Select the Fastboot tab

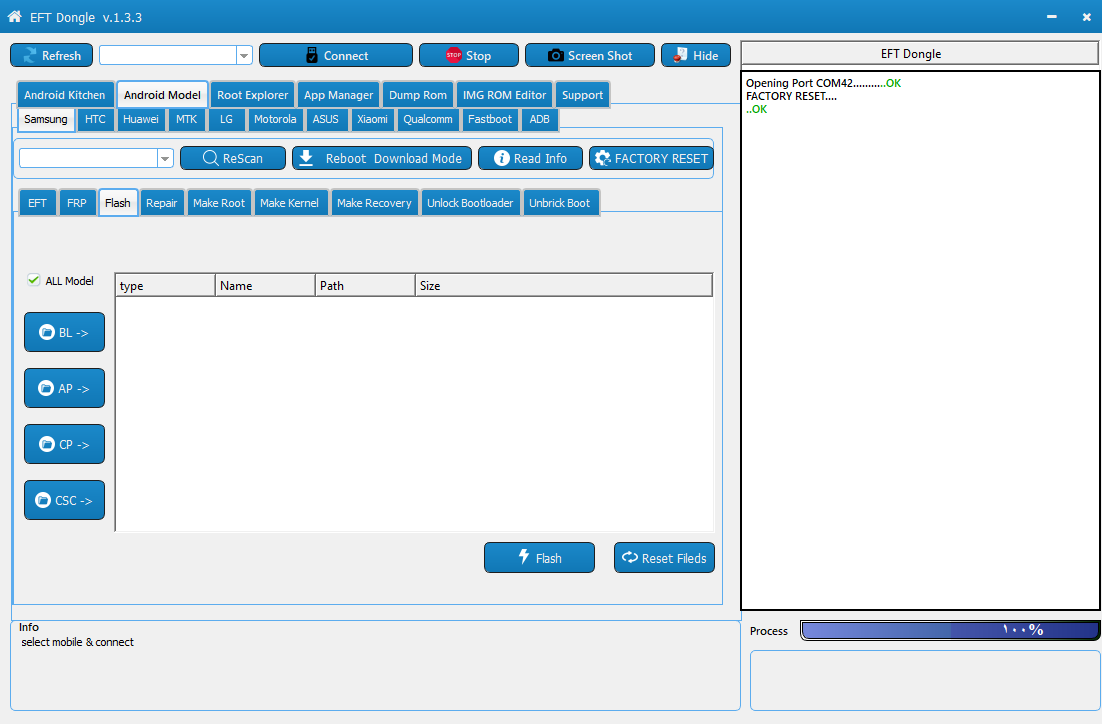[x=490, y=119]
